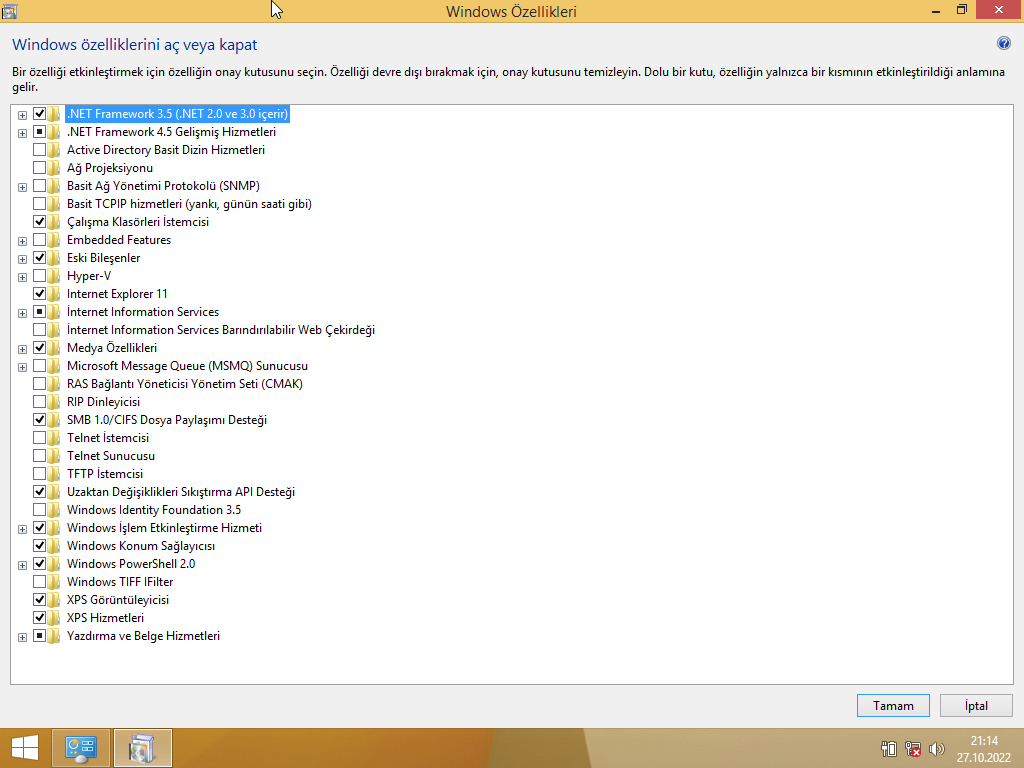Click the Windows Features taskbar icon
The width and height of the screenshot is (1024, 768).
[x=142, y=748]
